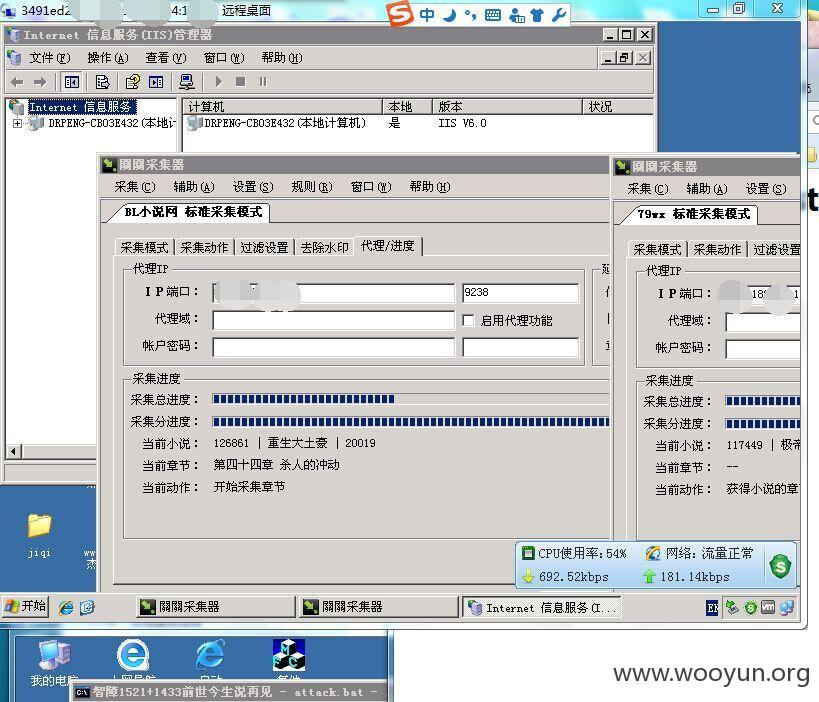Viewport: 819px width, 702px height.
Task: Sort by the 版本 column header
Action: 507,107
